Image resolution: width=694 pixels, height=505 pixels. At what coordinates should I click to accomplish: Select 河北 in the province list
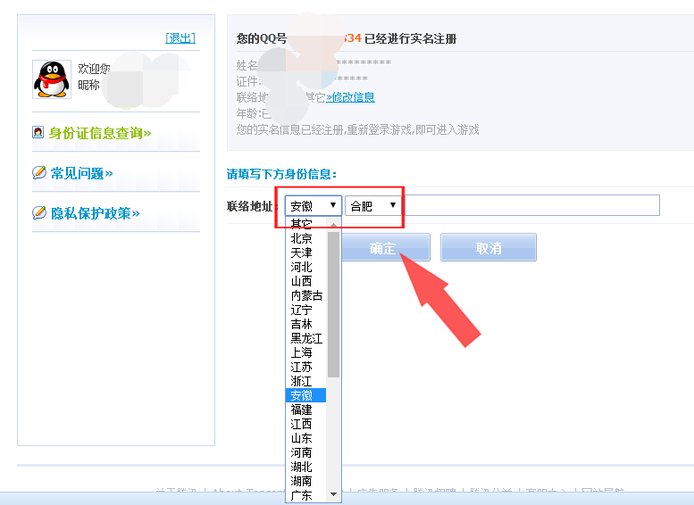tap(306, 266)
